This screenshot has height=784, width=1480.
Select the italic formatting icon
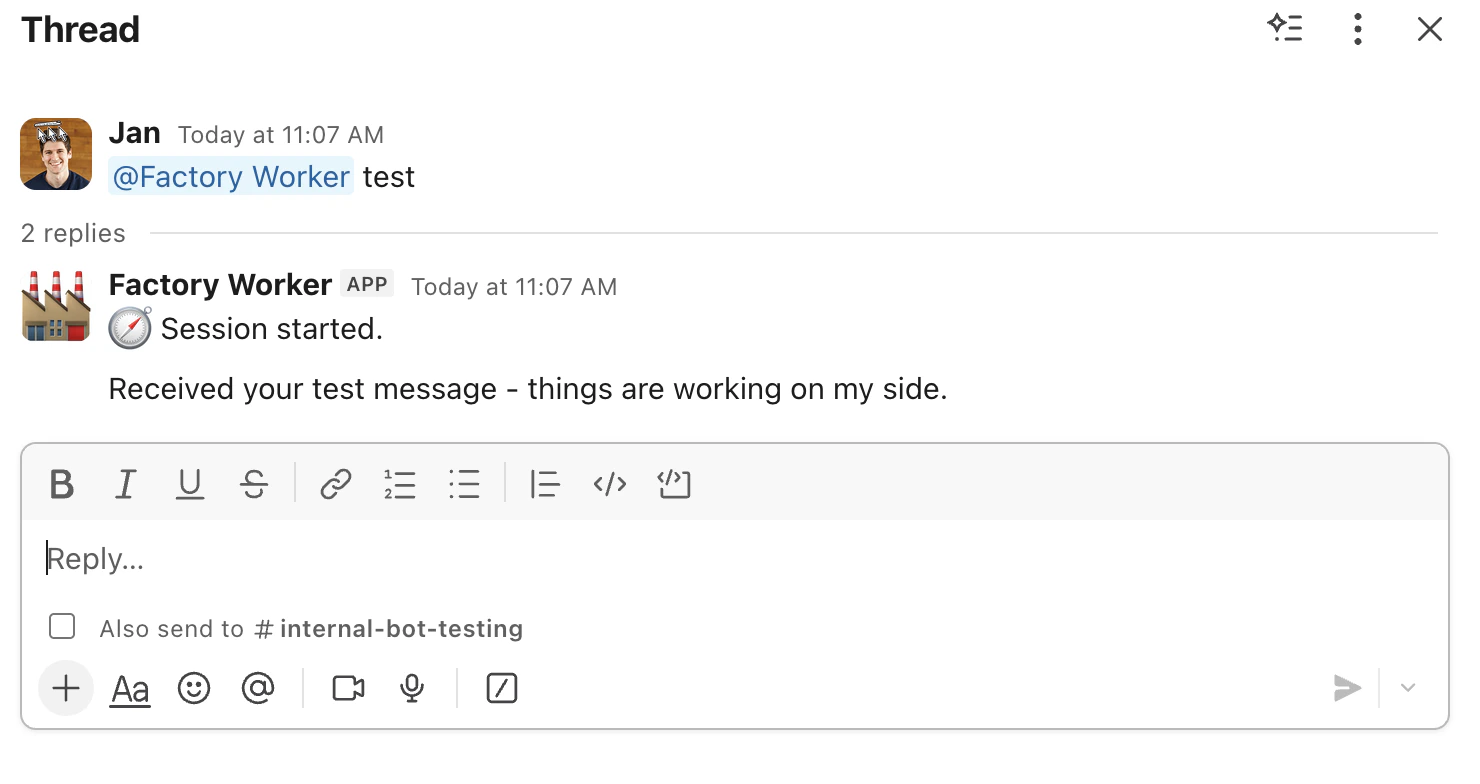126,485
